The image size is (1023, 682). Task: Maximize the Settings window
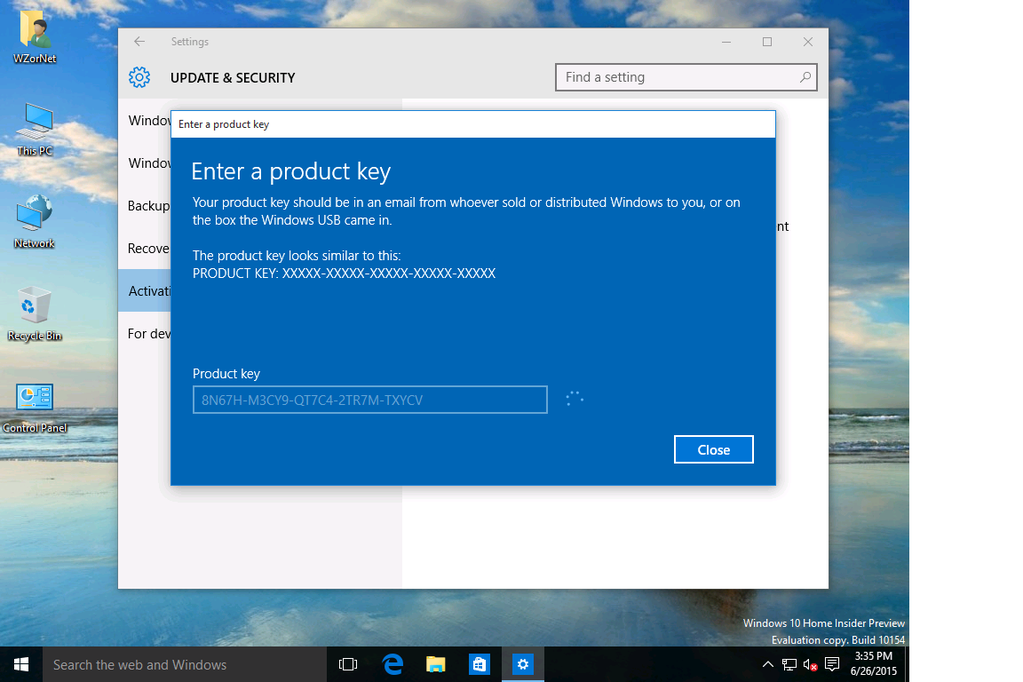click(767, 42)
